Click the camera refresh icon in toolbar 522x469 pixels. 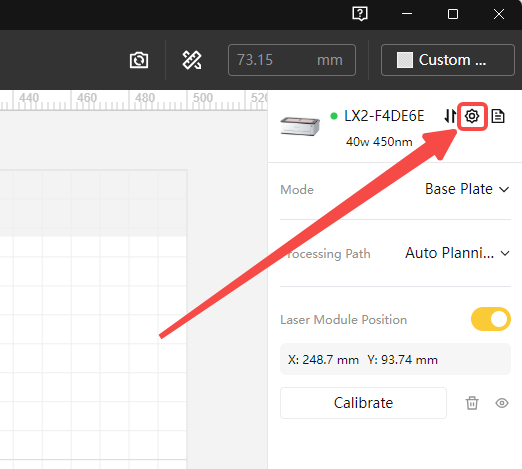coord(139,60)
